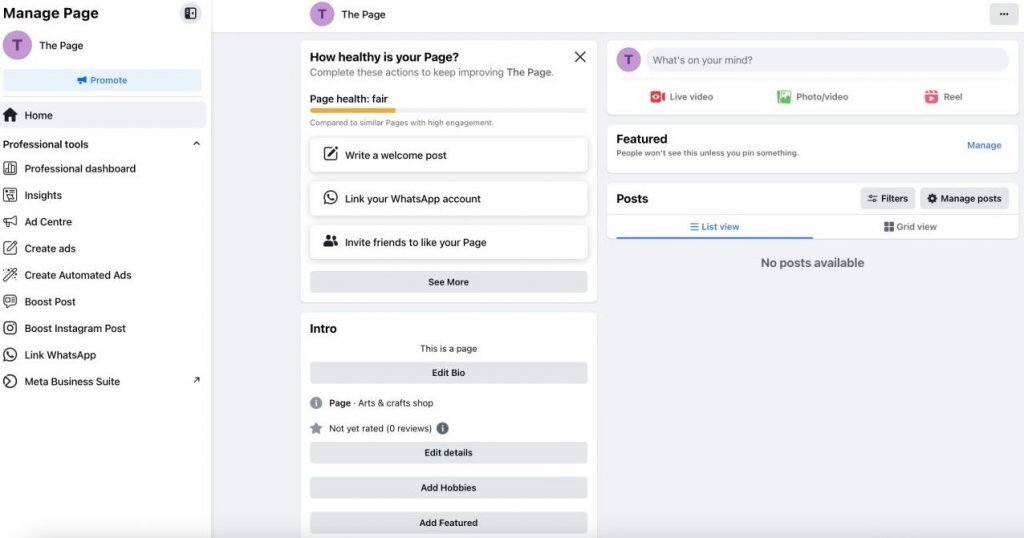Image resolution: width=1024 pixels, height=538 pixels.
Task: Expand actions with See More
Action: click(x=448, y=282)
